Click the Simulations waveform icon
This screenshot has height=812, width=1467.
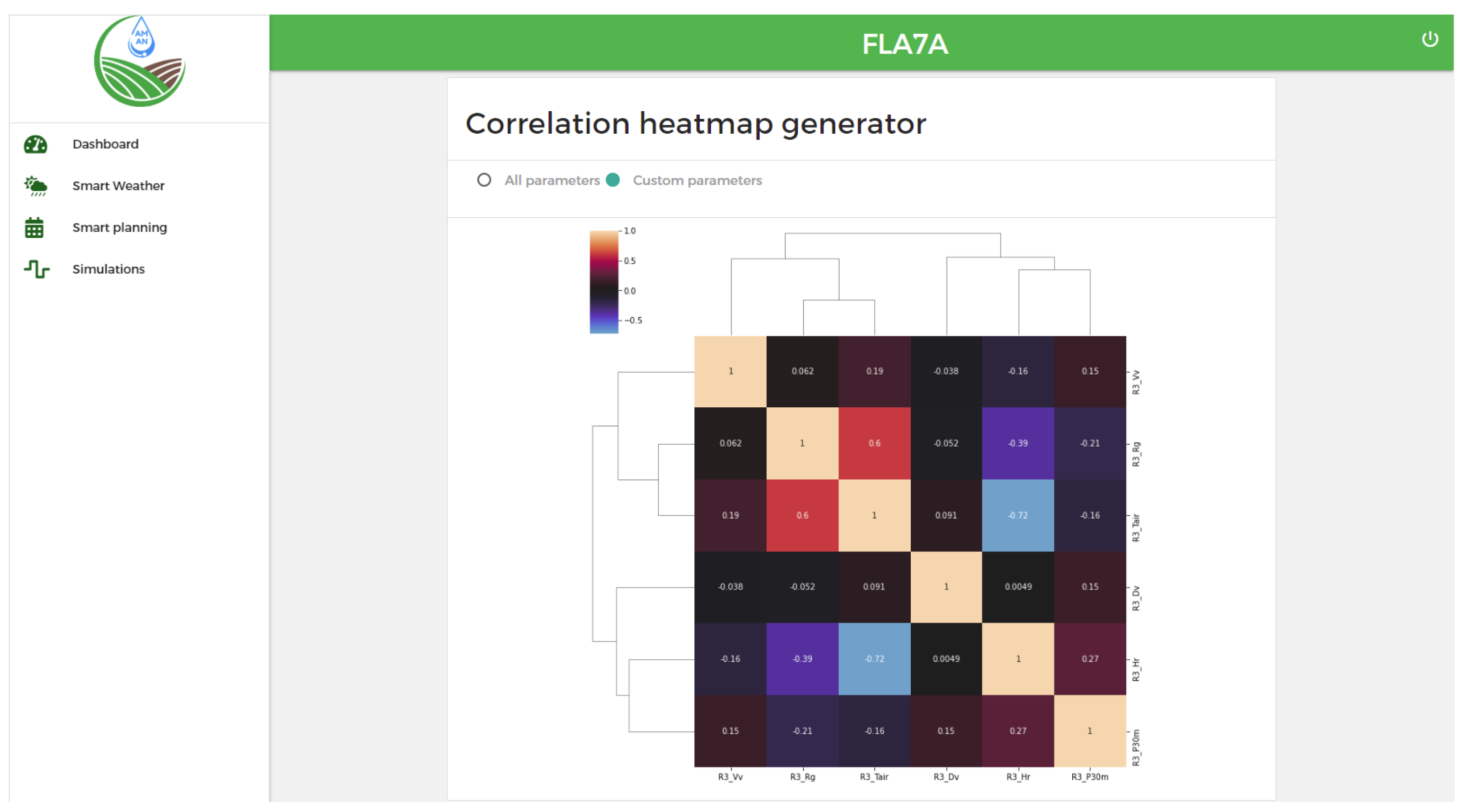(x=37, y=269)
